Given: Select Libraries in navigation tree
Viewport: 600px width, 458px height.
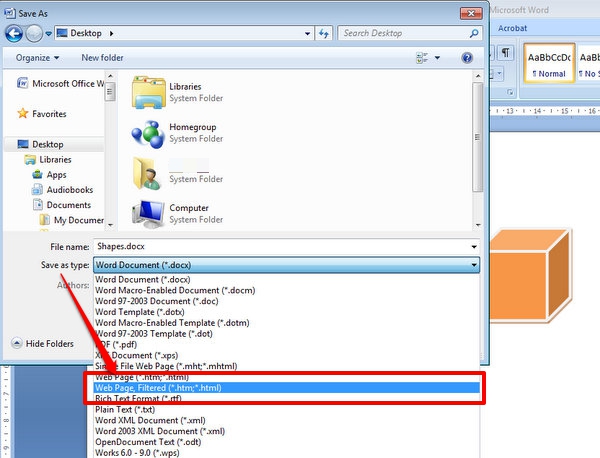Looking at the screenshot, I should click(x=48, y=160).
